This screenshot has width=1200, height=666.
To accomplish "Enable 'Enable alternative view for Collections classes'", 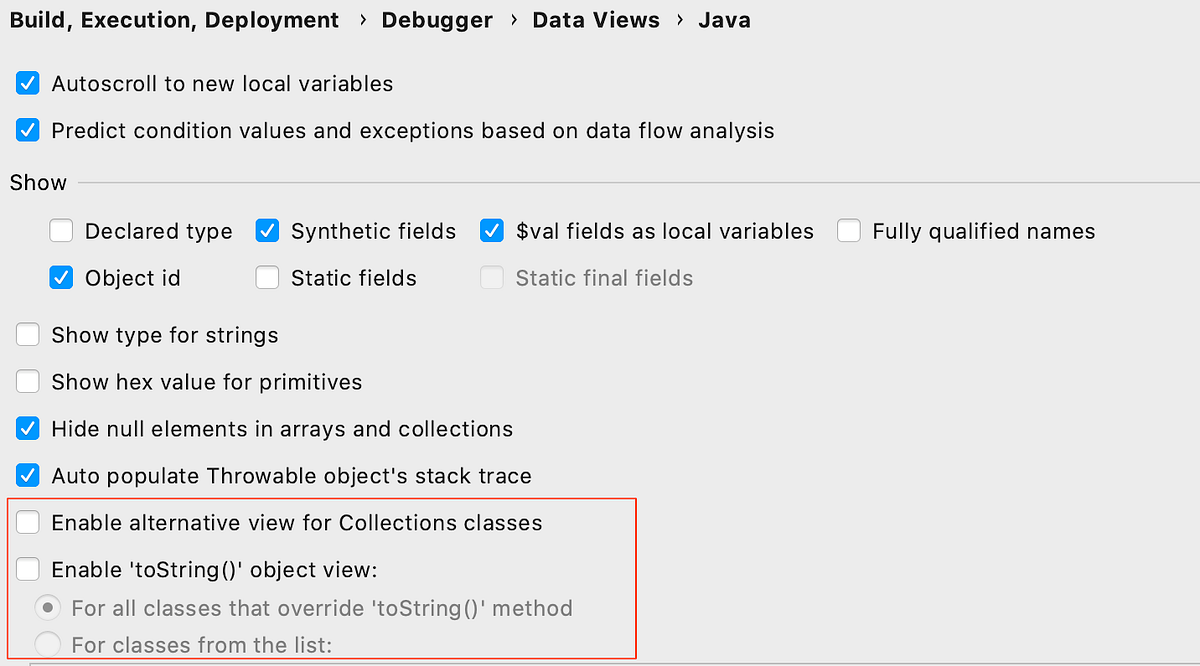I will [27, 522].
